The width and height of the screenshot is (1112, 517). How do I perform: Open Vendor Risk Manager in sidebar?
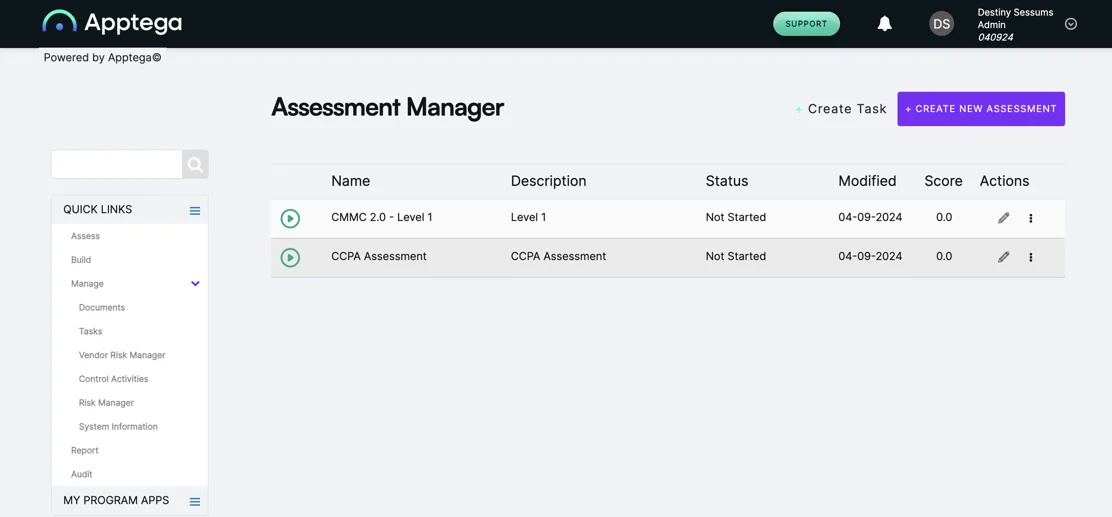pyautogui.click(x=122, y=355)
